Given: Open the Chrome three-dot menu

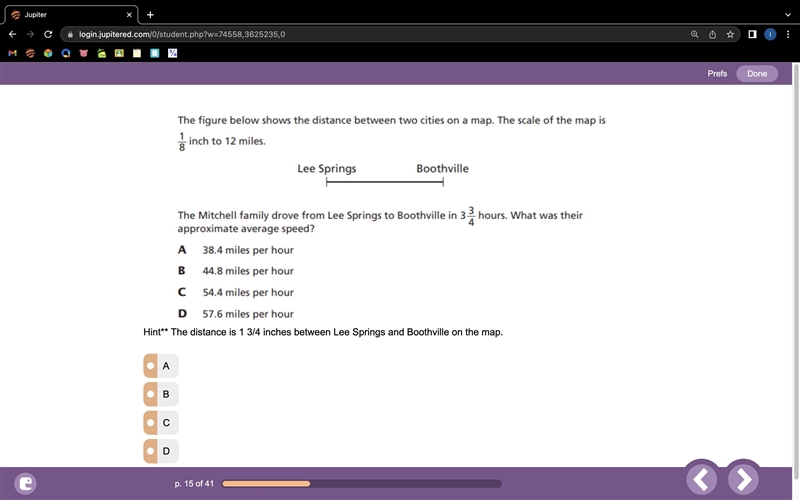Looking at the screenshot, I should [x=788, y=34].
